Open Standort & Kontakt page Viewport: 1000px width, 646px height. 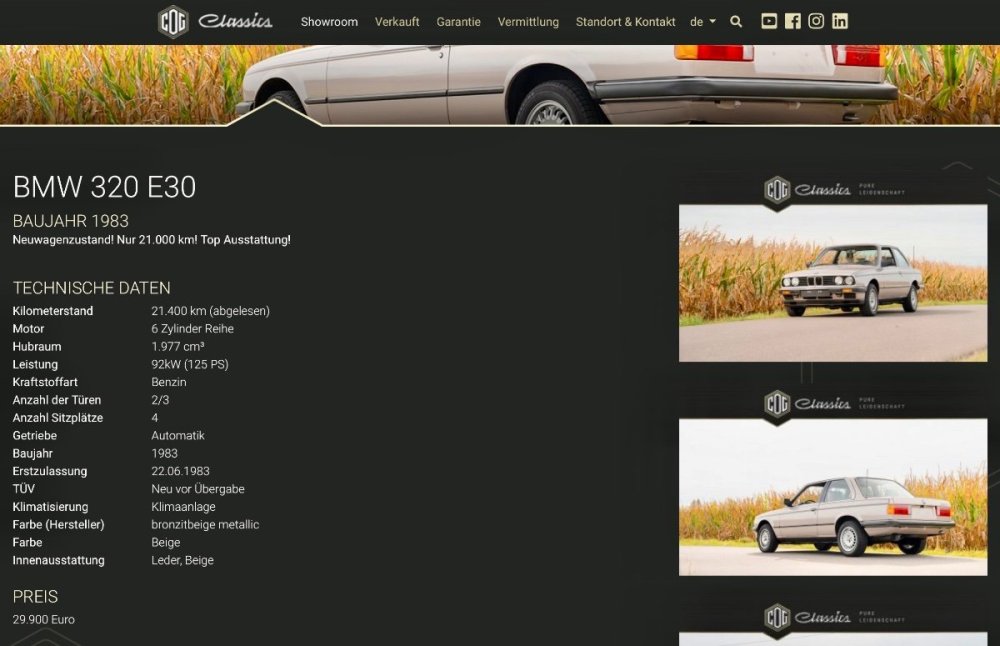[625, 21]
